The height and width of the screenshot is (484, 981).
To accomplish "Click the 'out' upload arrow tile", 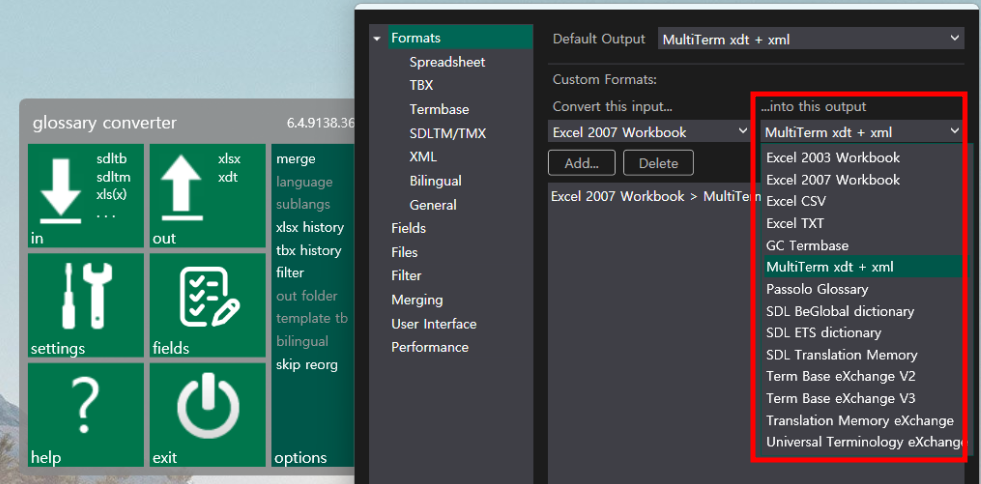I will tap(208, 196).
